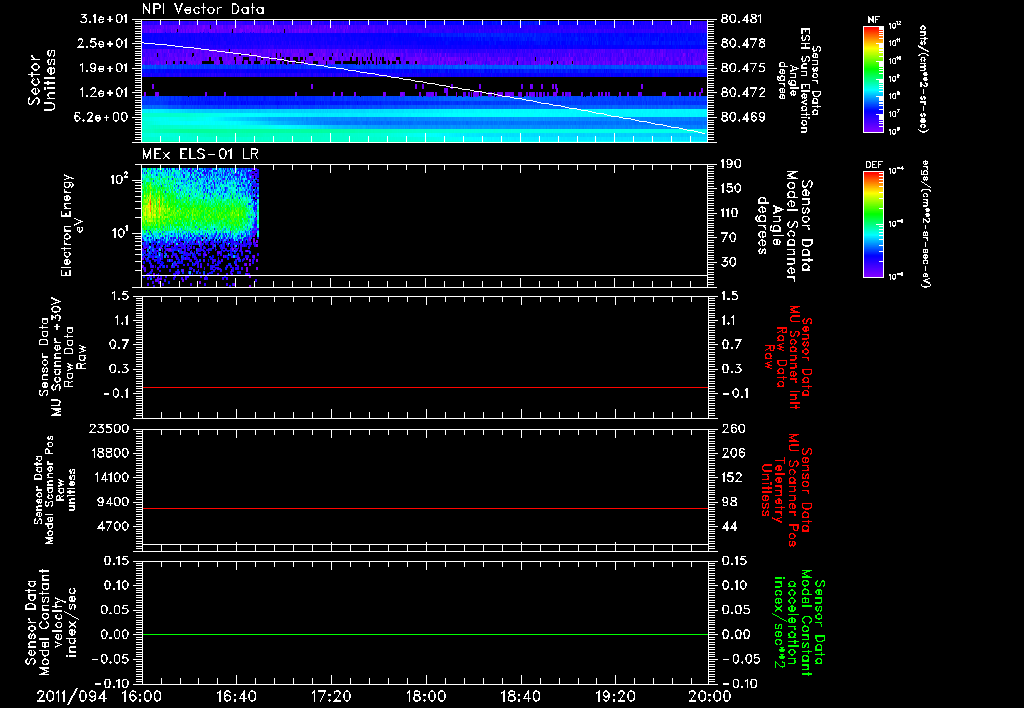Click the DEF color scale bar
Viewport: 1024px width, 708px height.
click(873, 224)
